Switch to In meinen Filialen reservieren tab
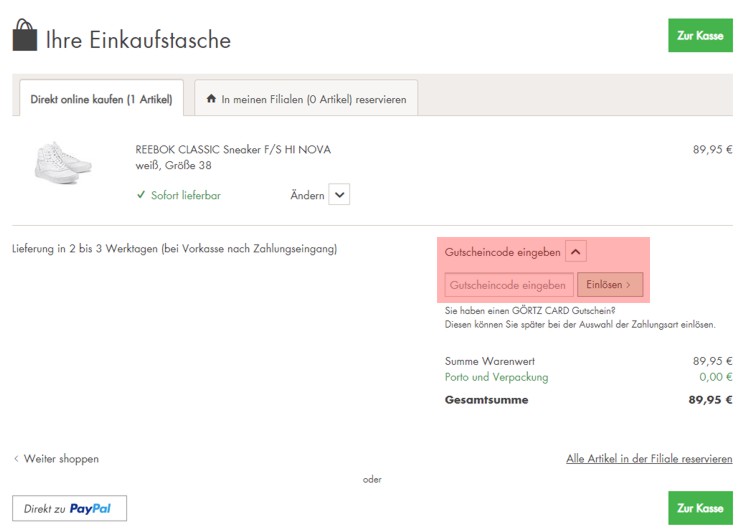740x530 pixels. coord(306,99)
